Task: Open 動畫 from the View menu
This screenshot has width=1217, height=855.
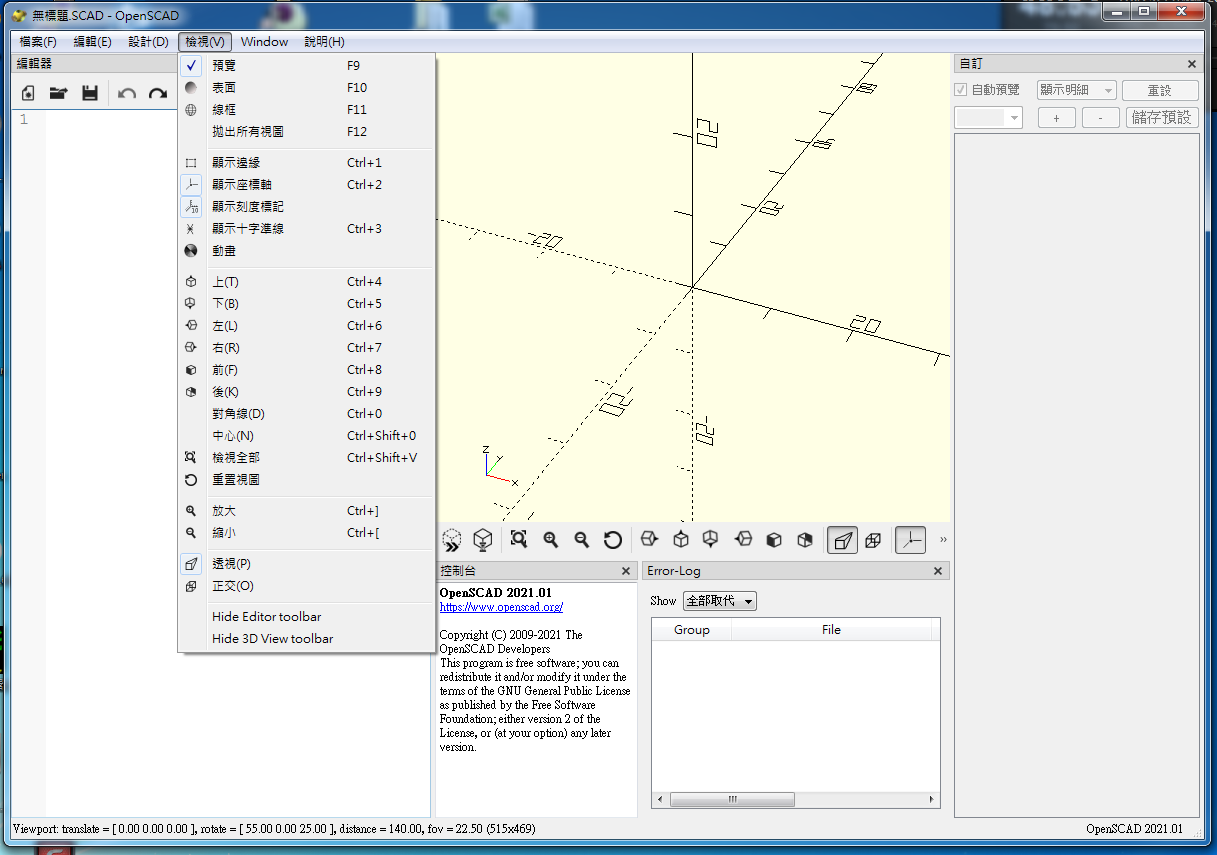Action: point(306,250)
